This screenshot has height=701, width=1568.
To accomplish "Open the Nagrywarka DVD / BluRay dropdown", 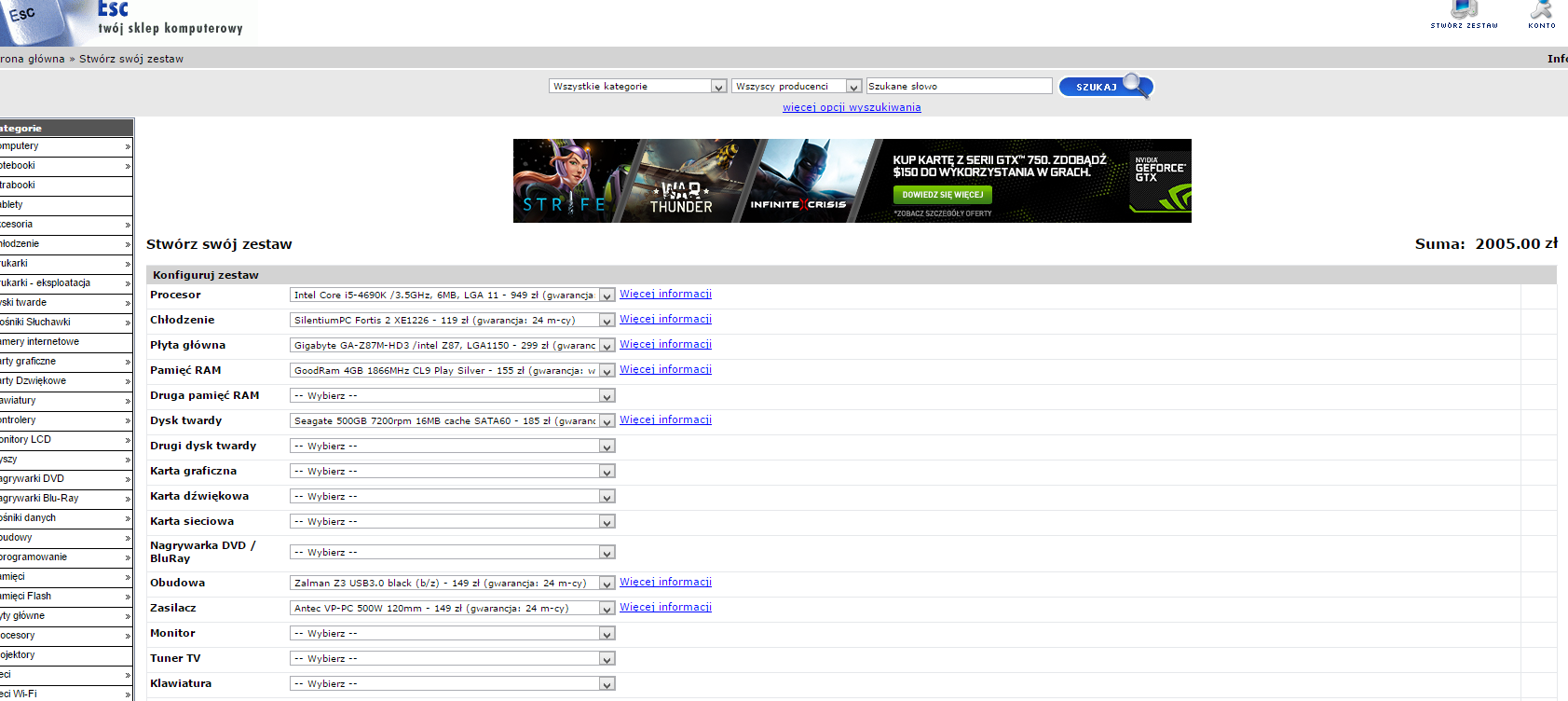I will [x=452, y=552].
